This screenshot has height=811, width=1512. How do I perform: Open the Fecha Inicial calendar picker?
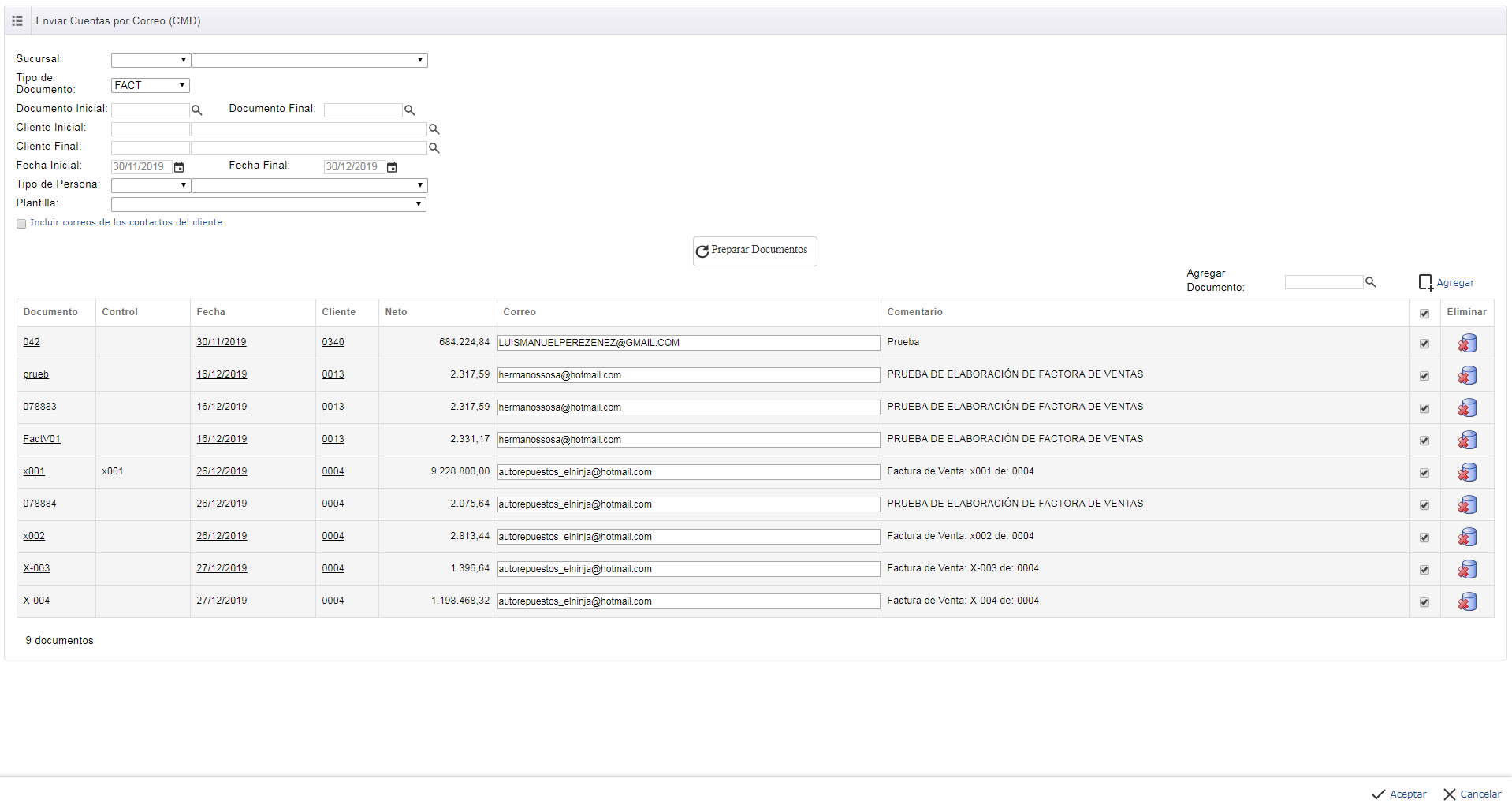pos(179,167)
